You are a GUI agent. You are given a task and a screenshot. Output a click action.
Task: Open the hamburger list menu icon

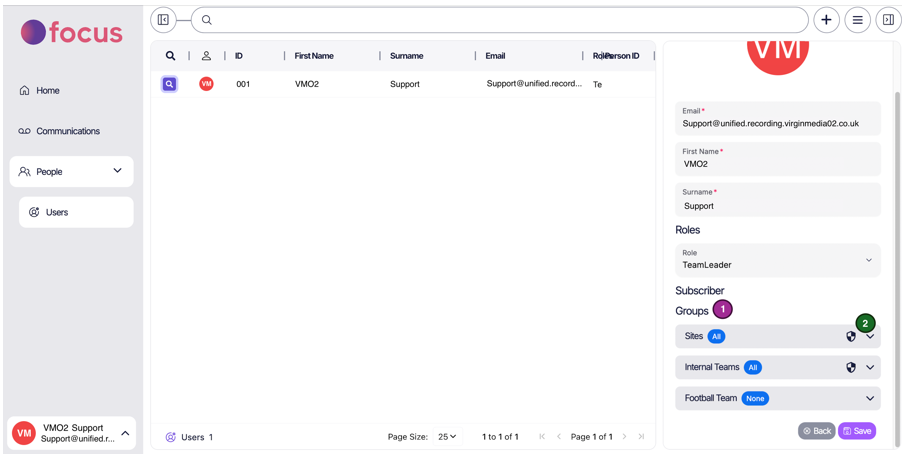pos(857,20)
